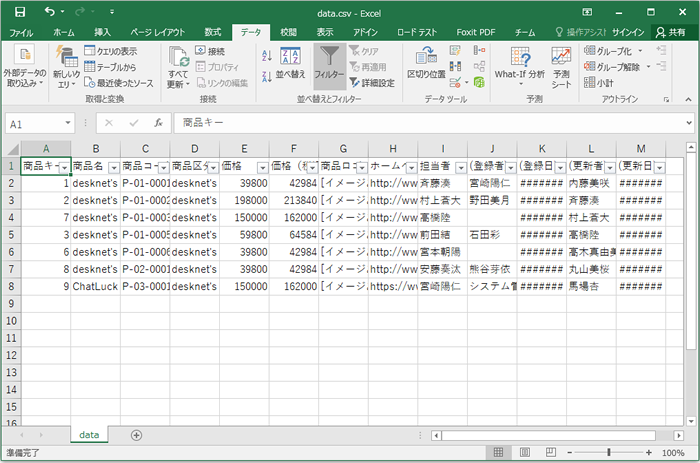Open the 挿入 (Insert) ribbon tab

(x=102, y=32)
